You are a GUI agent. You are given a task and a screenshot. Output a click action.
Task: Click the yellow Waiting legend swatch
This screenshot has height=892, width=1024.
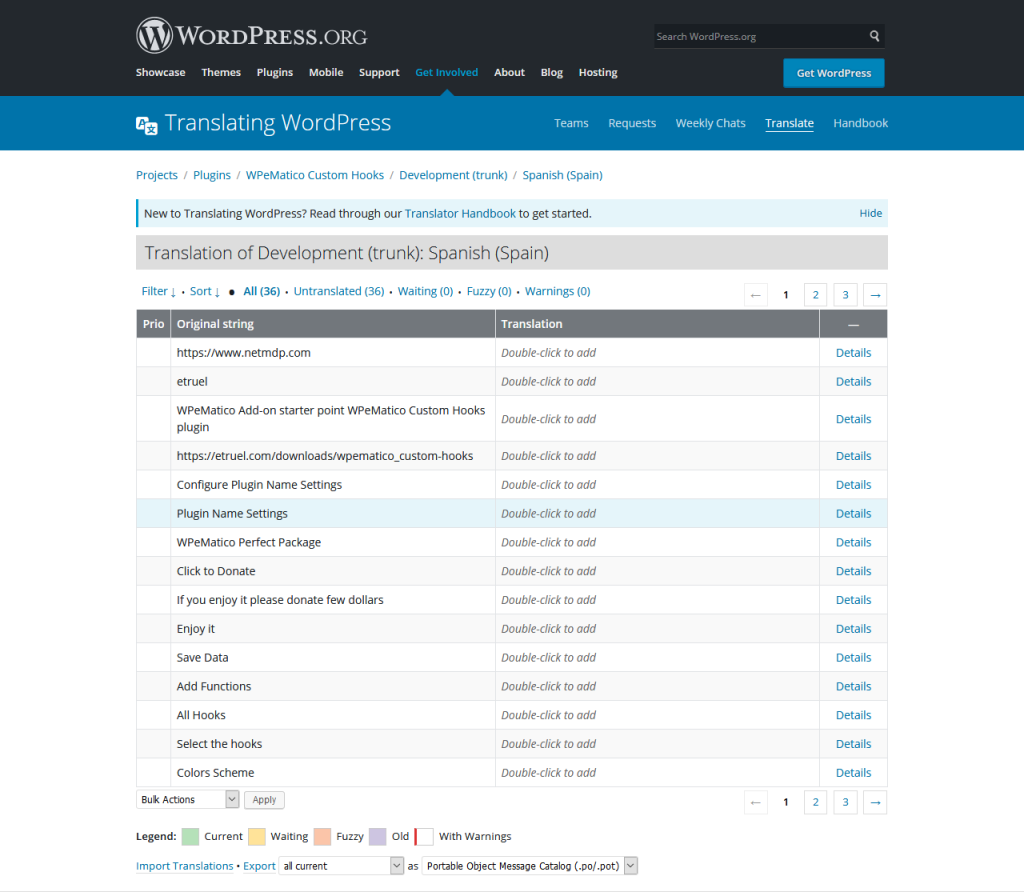click(257, 836)
